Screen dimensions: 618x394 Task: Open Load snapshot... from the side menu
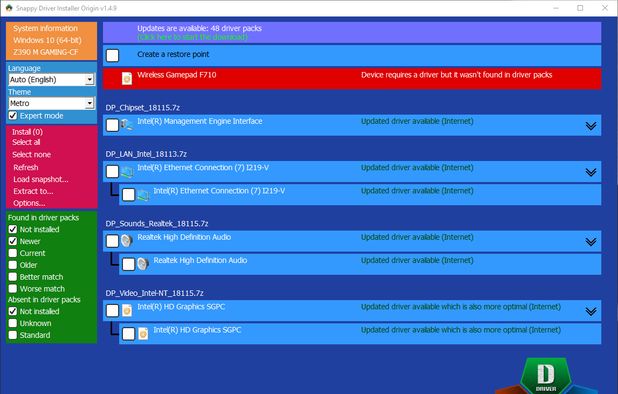click(41, 179)
